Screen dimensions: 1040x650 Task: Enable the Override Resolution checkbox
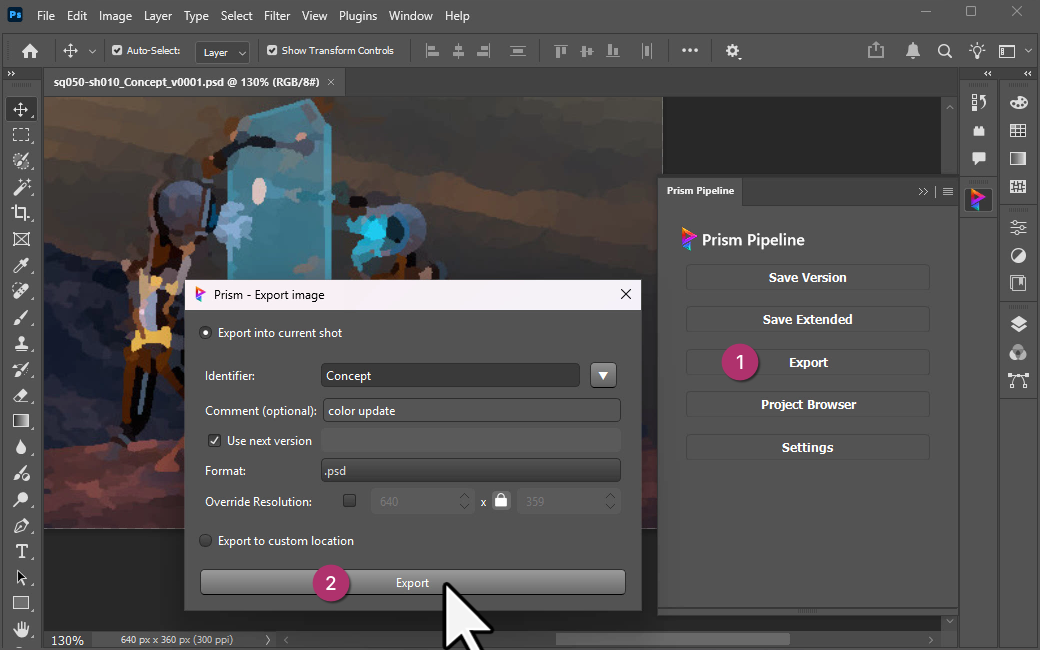tap(349, 500)
